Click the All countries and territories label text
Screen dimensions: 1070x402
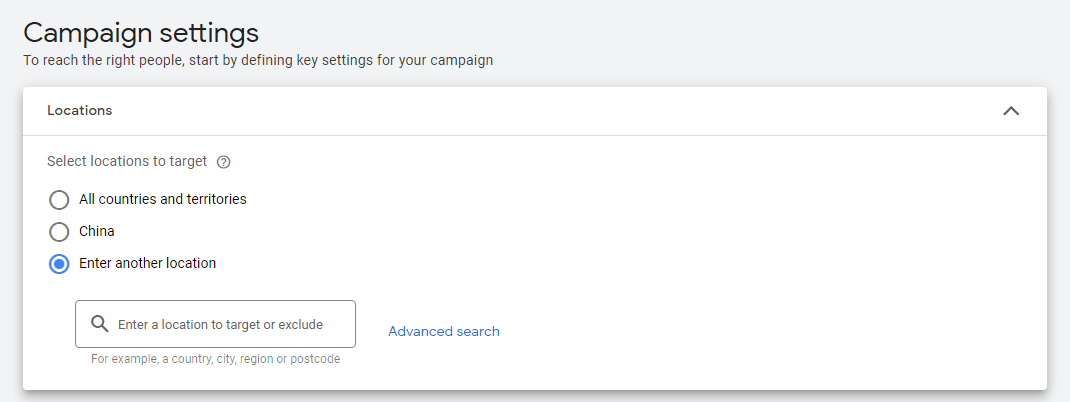(x=162, y=199)
